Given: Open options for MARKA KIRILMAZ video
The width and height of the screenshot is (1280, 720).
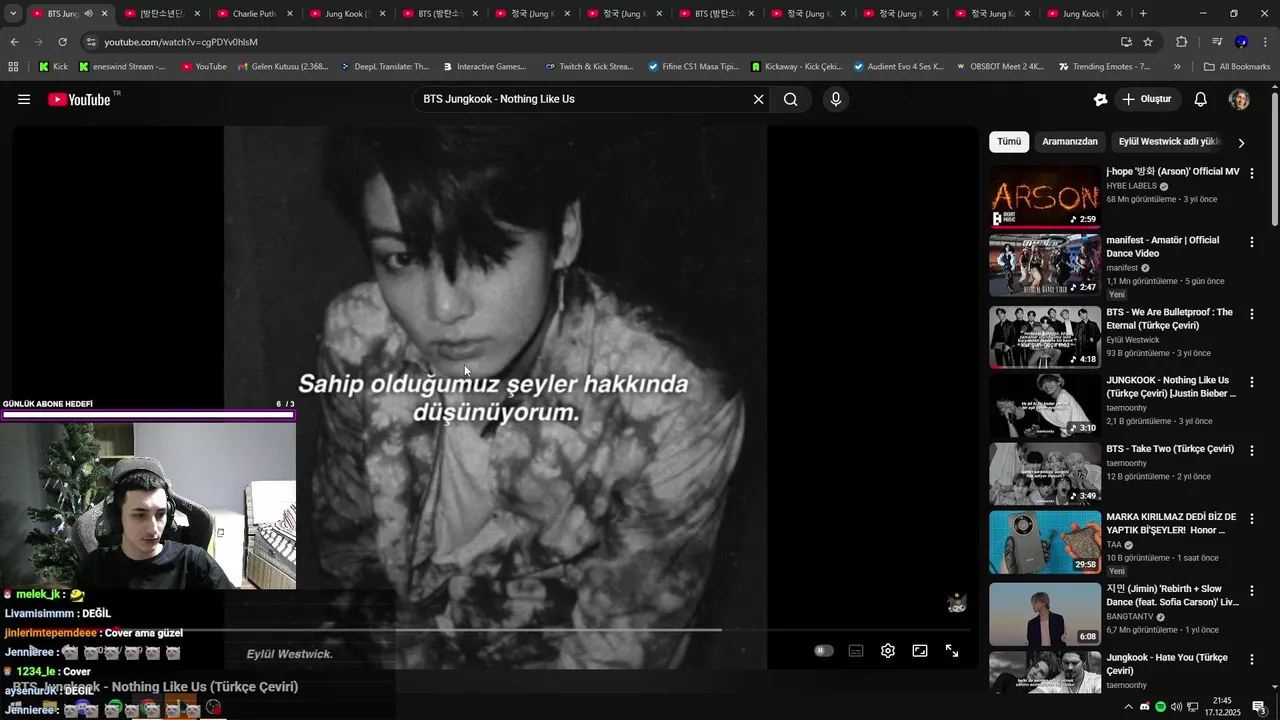Looking at the screenshot, I should [1251, 518].
